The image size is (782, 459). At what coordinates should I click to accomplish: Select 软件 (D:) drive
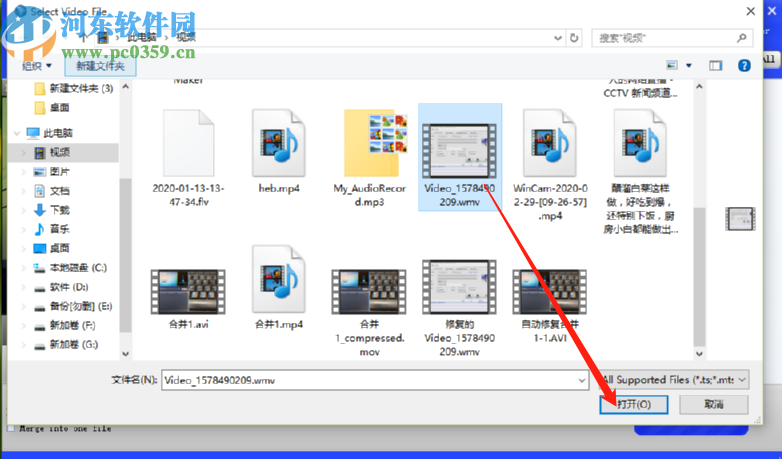pos(61,287)
